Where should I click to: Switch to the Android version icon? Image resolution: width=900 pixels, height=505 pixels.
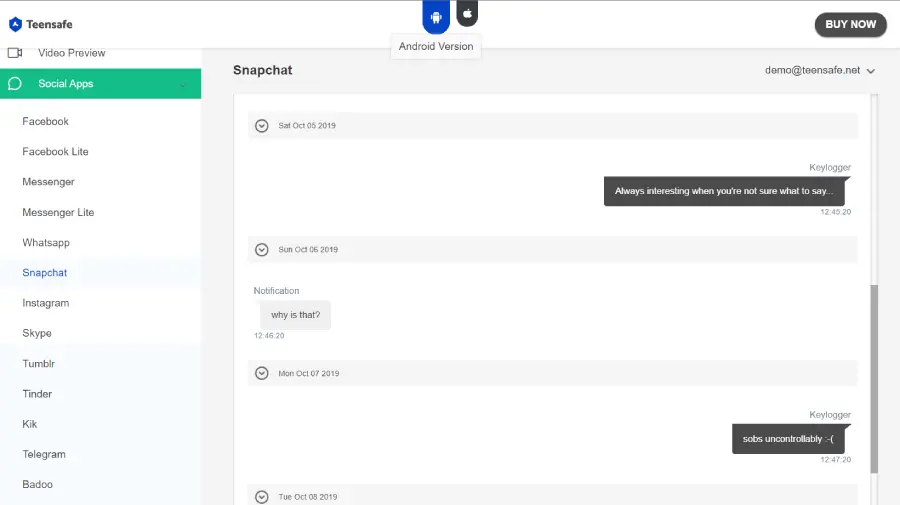(x=436, y=17)
